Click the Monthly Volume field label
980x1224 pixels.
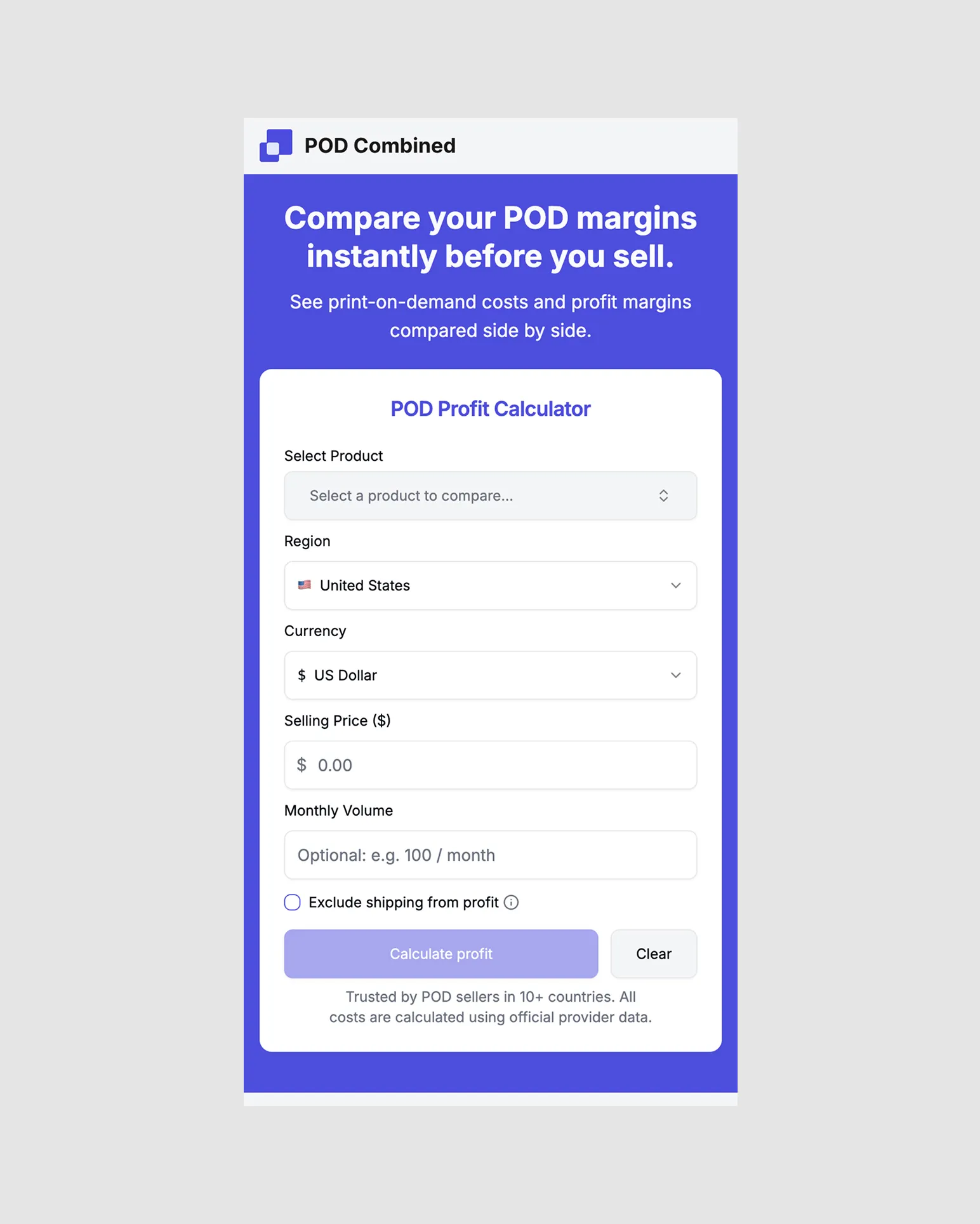[338, 811]
